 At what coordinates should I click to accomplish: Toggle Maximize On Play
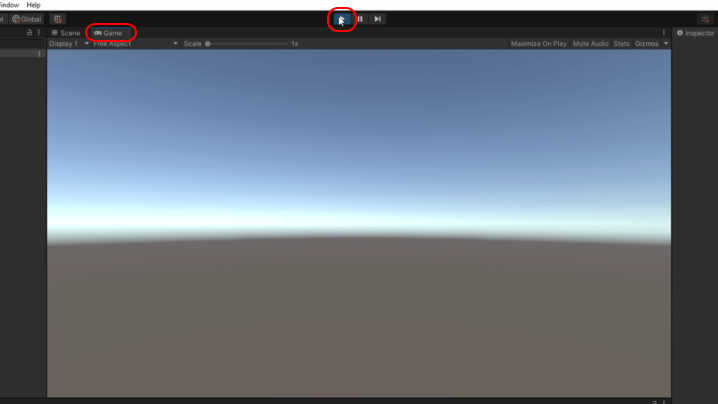coord(538,44)
